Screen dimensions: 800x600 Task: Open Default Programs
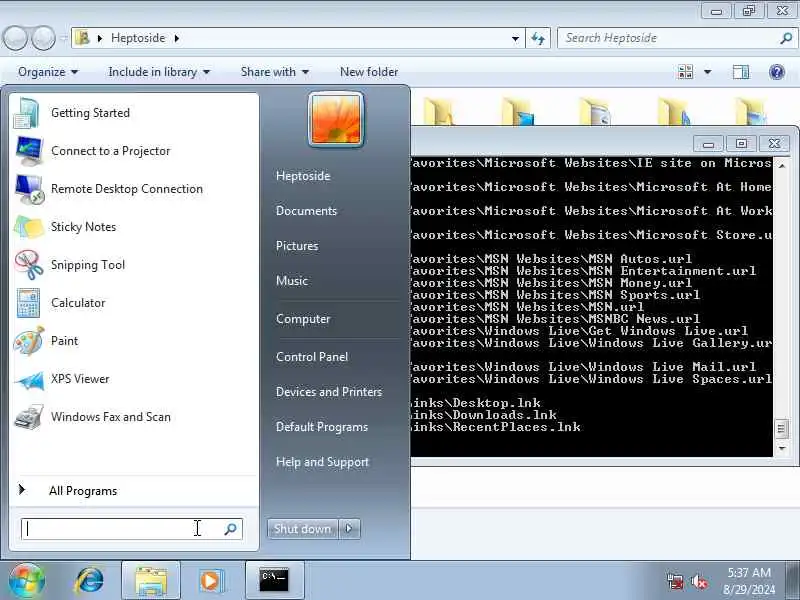[321, 427]
